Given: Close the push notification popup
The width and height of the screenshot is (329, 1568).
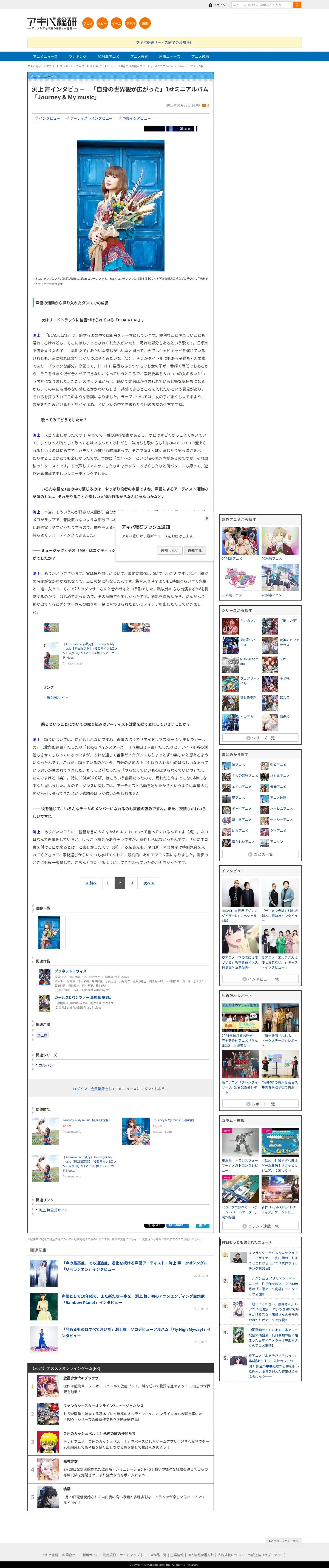Looking at the screenshot, I should pyautogui.click(x=207, y=519).
